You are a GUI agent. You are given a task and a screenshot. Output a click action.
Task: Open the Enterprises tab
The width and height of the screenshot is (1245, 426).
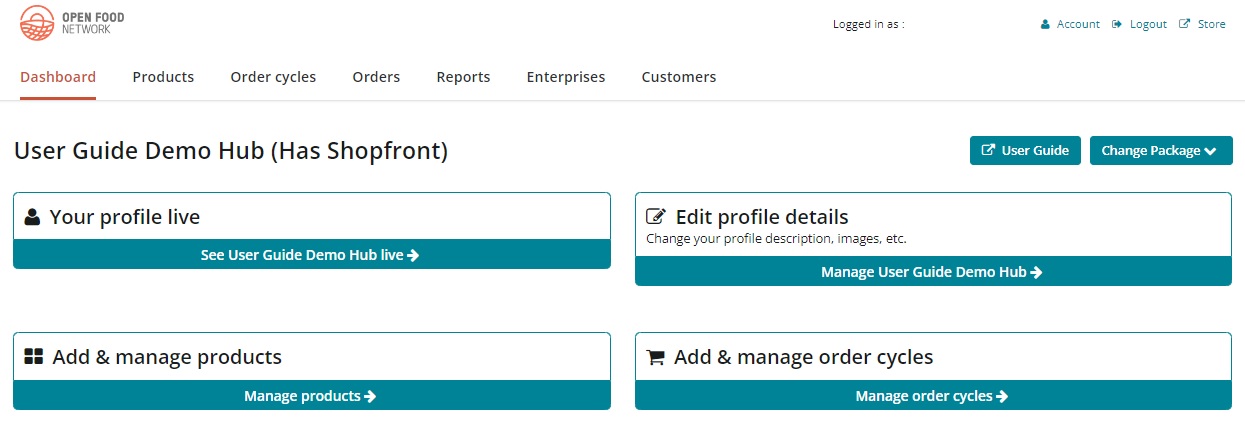point(566,77)
